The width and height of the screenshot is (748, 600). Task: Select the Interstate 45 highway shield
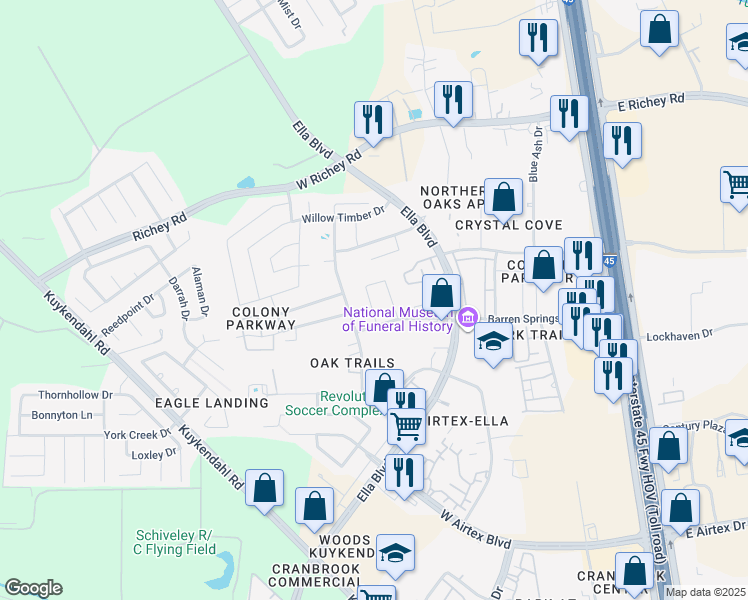[607, 261]
